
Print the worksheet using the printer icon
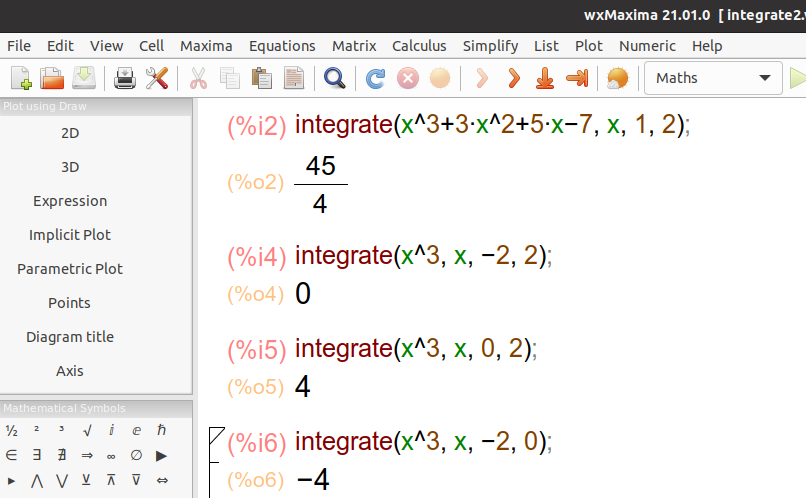125,78
